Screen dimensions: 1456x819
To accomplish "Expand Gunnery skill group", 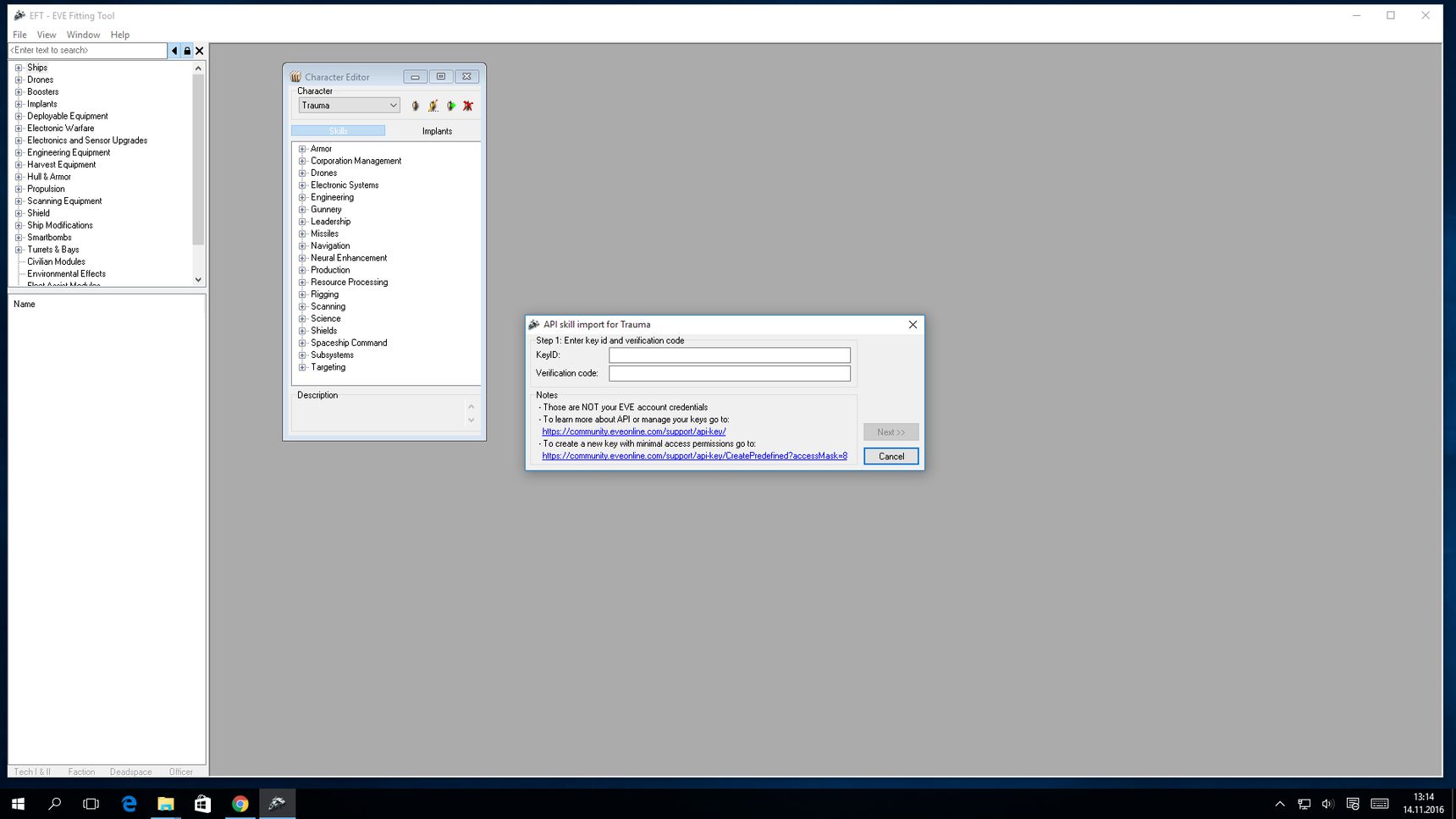I will (302, 210).
